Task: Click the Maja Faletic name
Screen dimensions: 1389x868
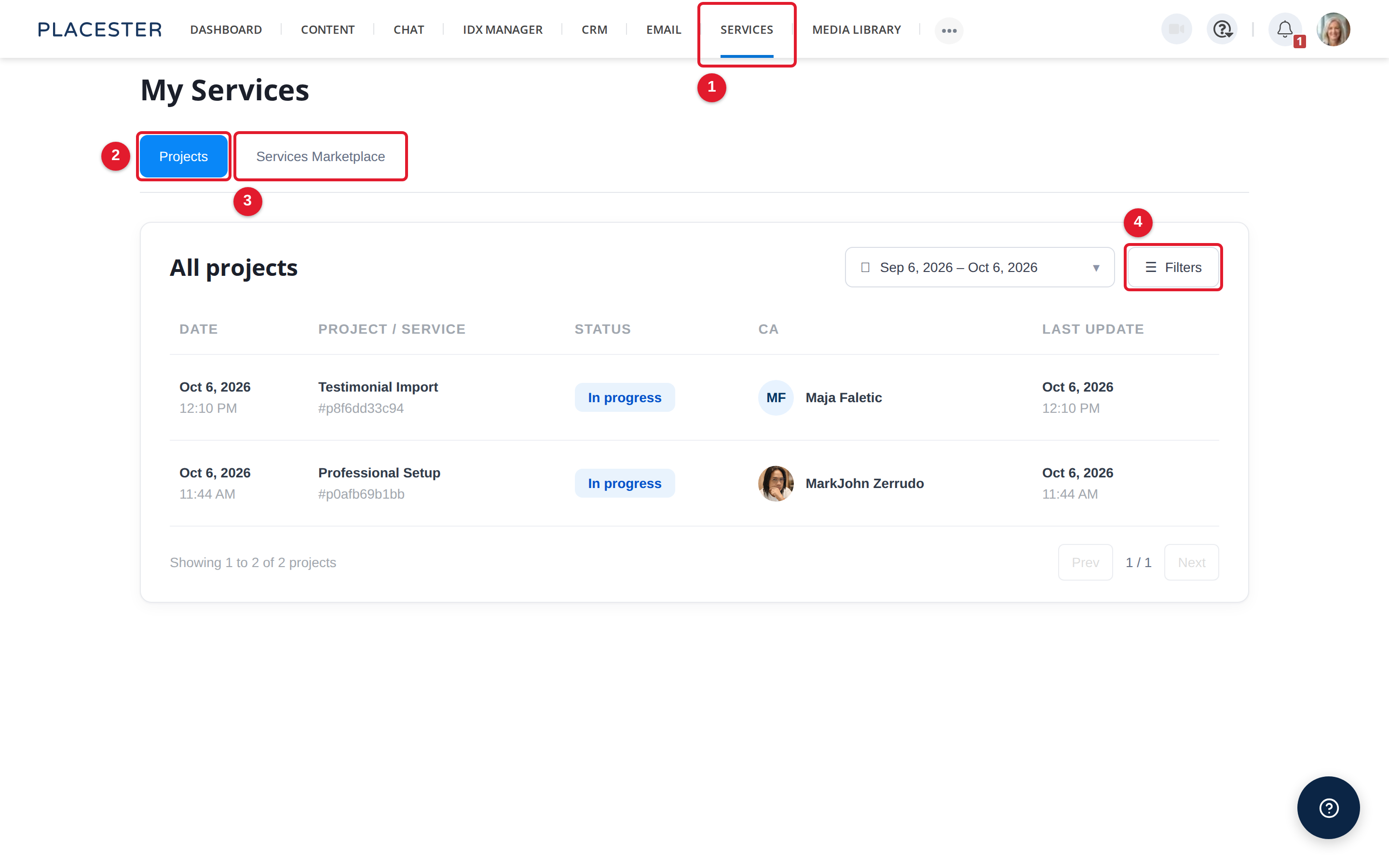Action: pos(843,397)
